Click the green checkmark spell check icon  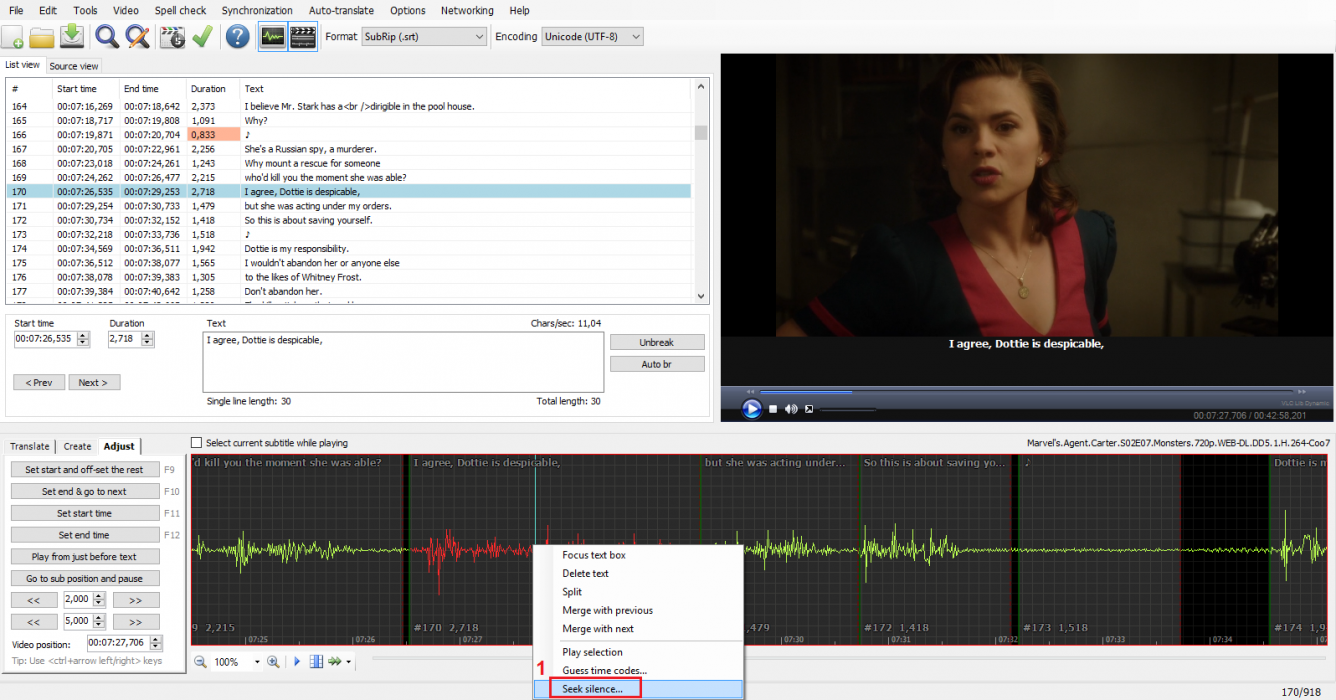pos(203,37)
